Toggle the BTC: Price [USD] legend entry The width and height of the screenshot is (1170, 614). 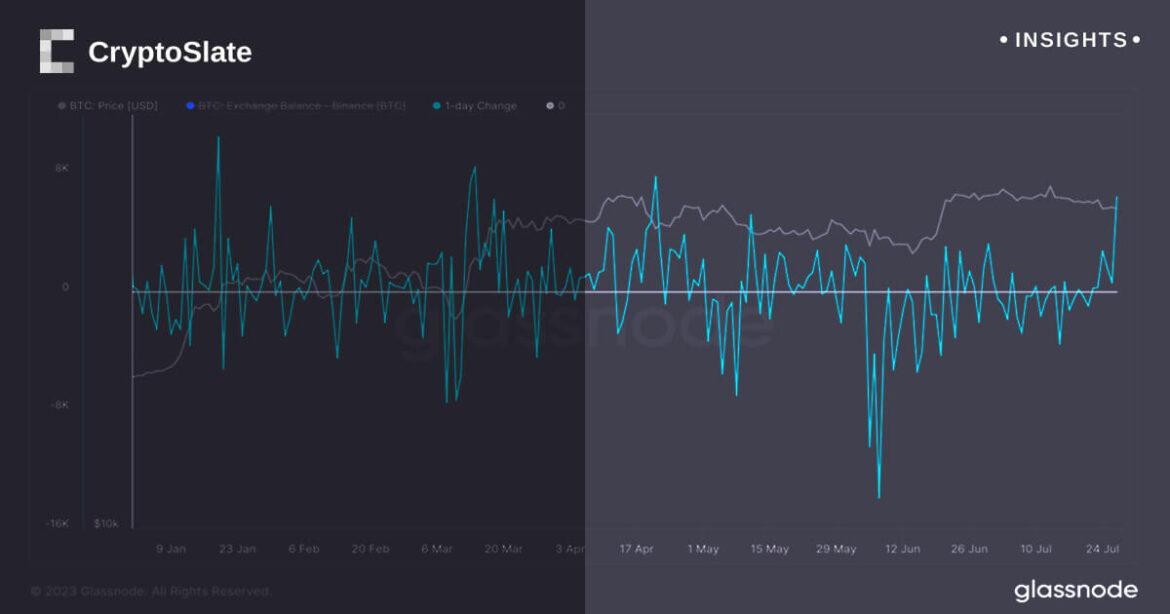pos(113,105)
